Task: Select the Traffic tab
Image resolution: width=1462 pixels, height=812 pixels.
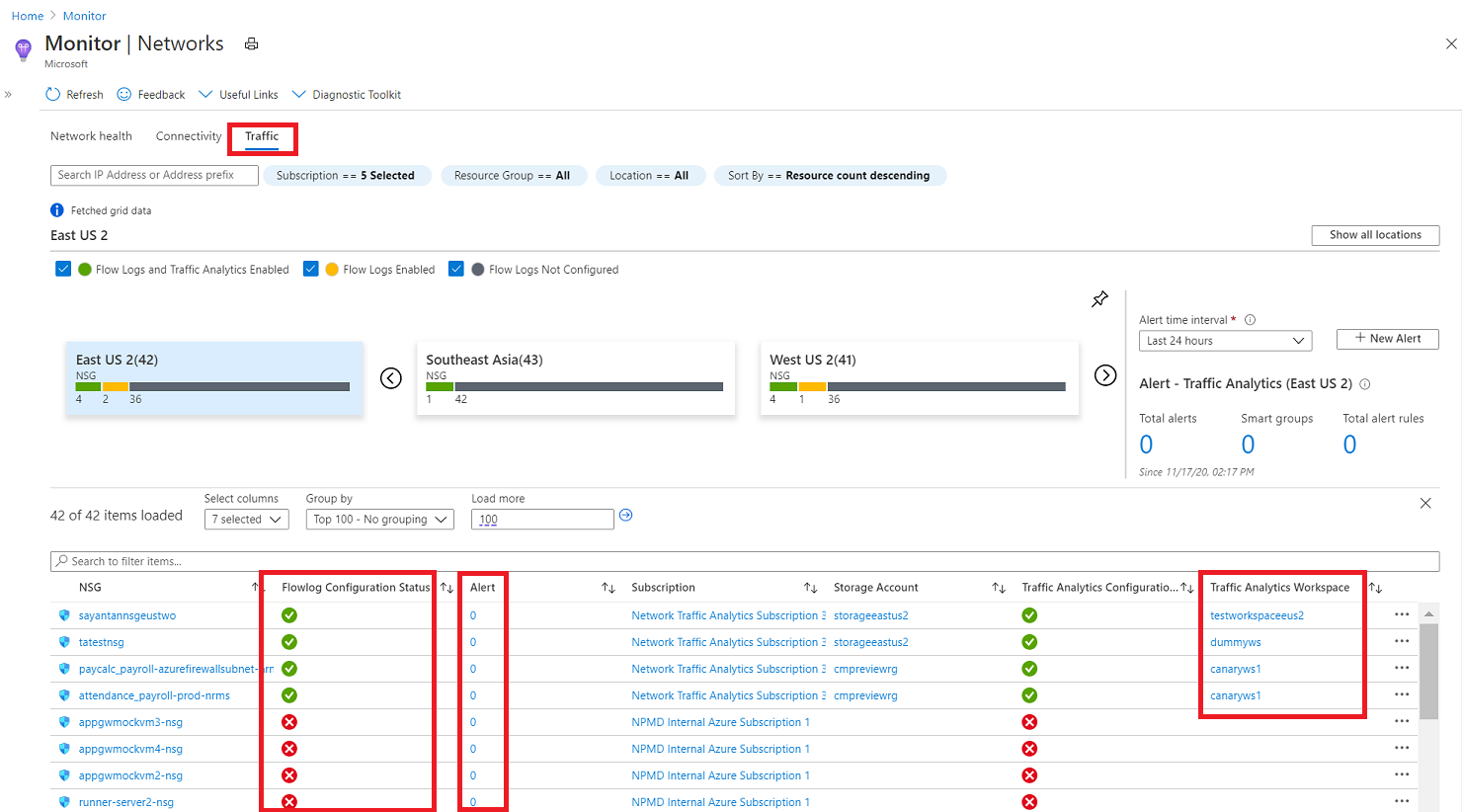Action: point(262,136)
